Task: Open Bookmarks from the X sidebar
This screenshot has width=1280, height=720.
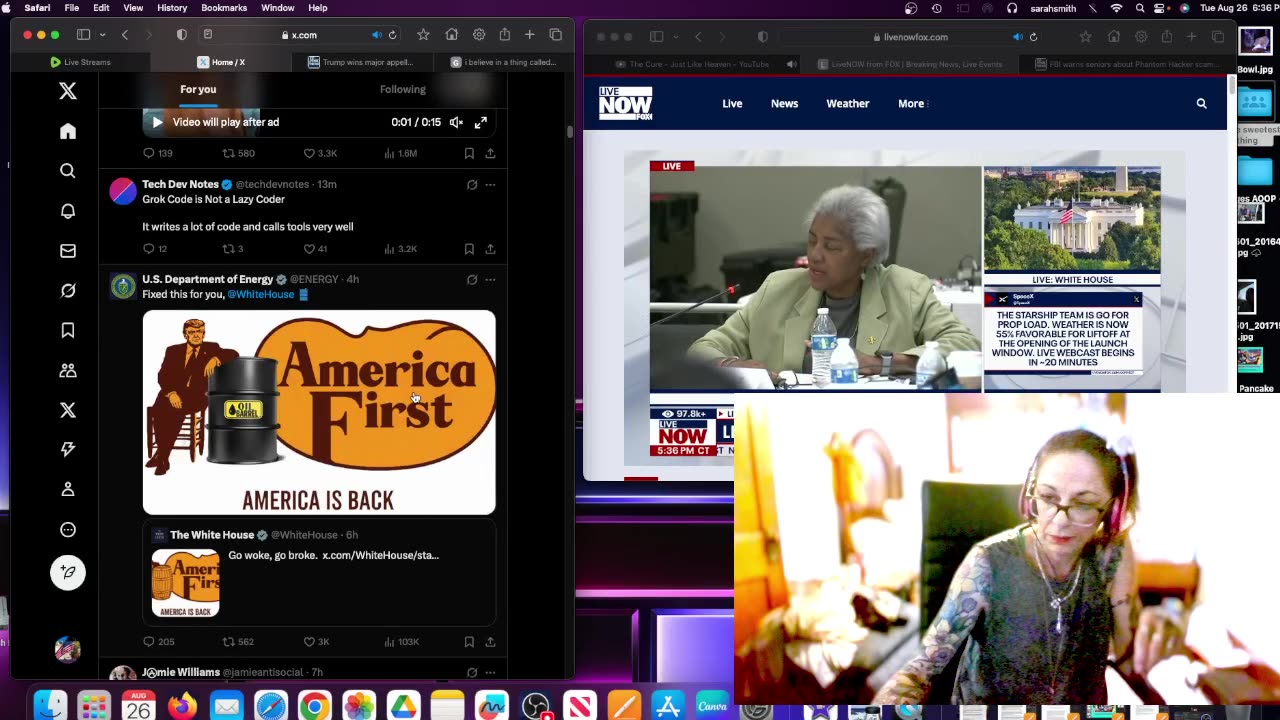Action: (x=68, y=330)
